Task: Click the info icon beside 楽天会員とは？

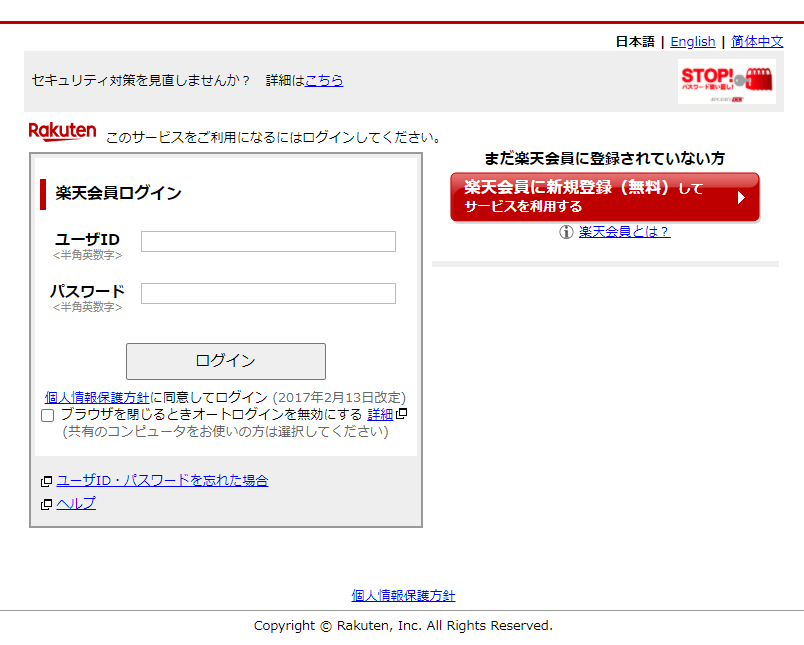Action: coord(566,232)
